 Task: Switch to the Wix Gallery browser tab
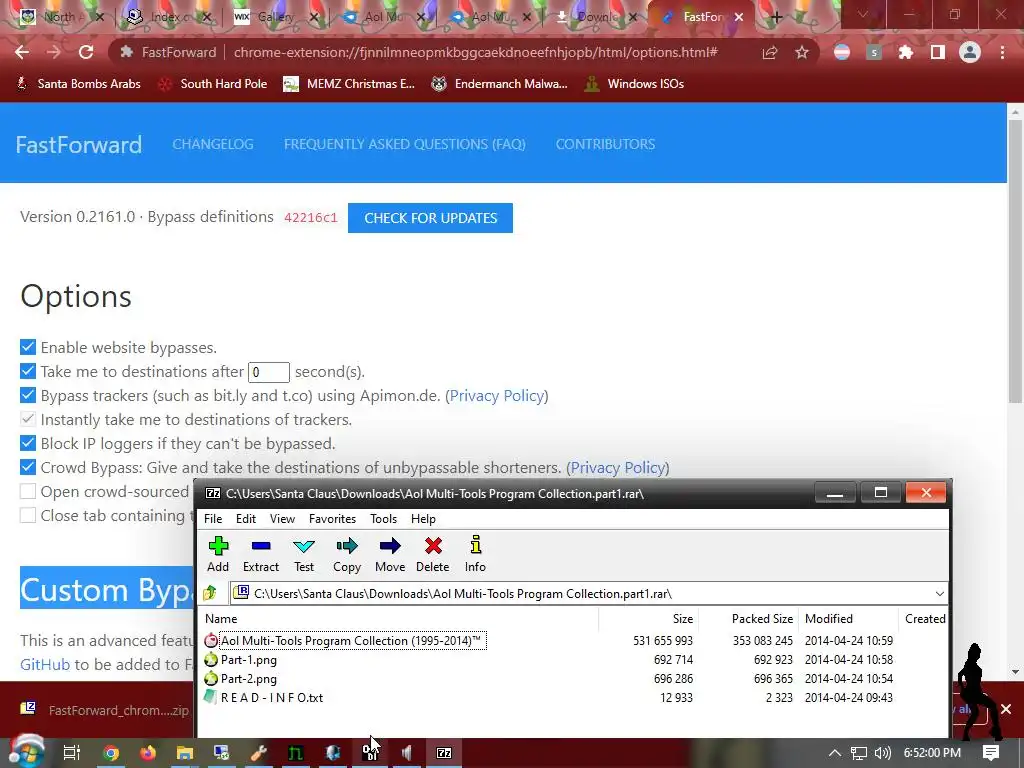pyautogui.click(x=274, y=17)
